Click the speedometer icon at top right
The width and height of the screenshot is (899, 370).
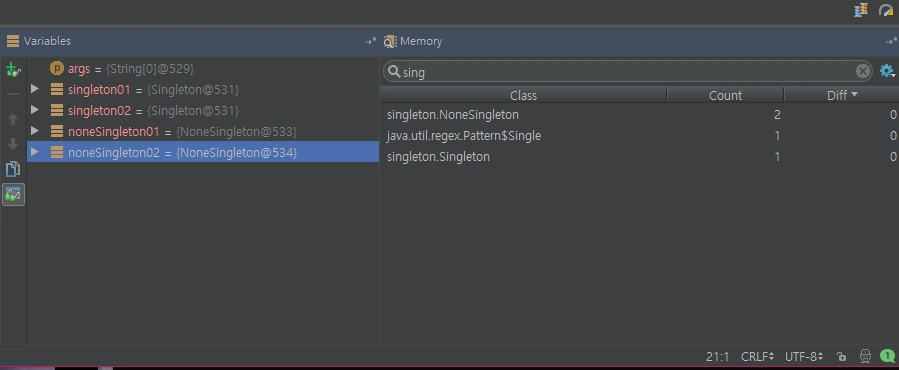click(886, 10)
